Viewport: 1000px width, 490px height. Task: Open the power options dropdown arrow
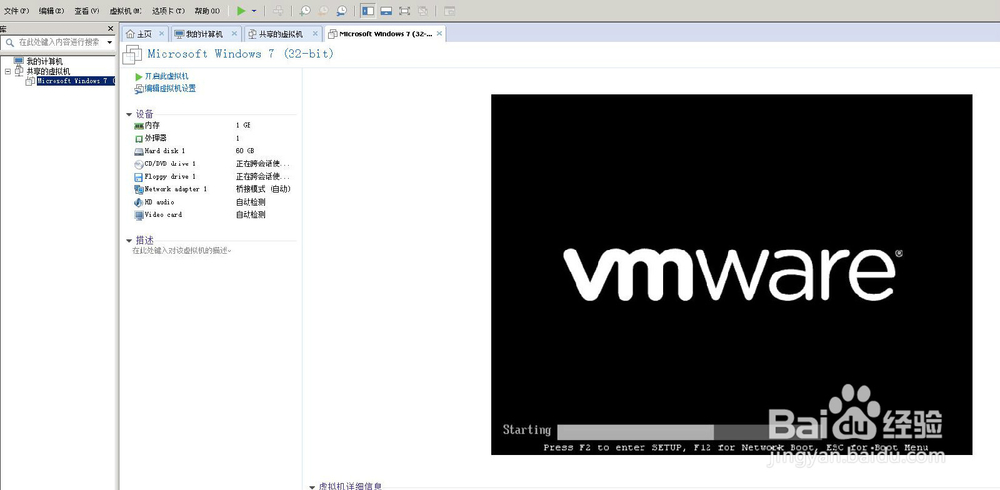(254, 11)
